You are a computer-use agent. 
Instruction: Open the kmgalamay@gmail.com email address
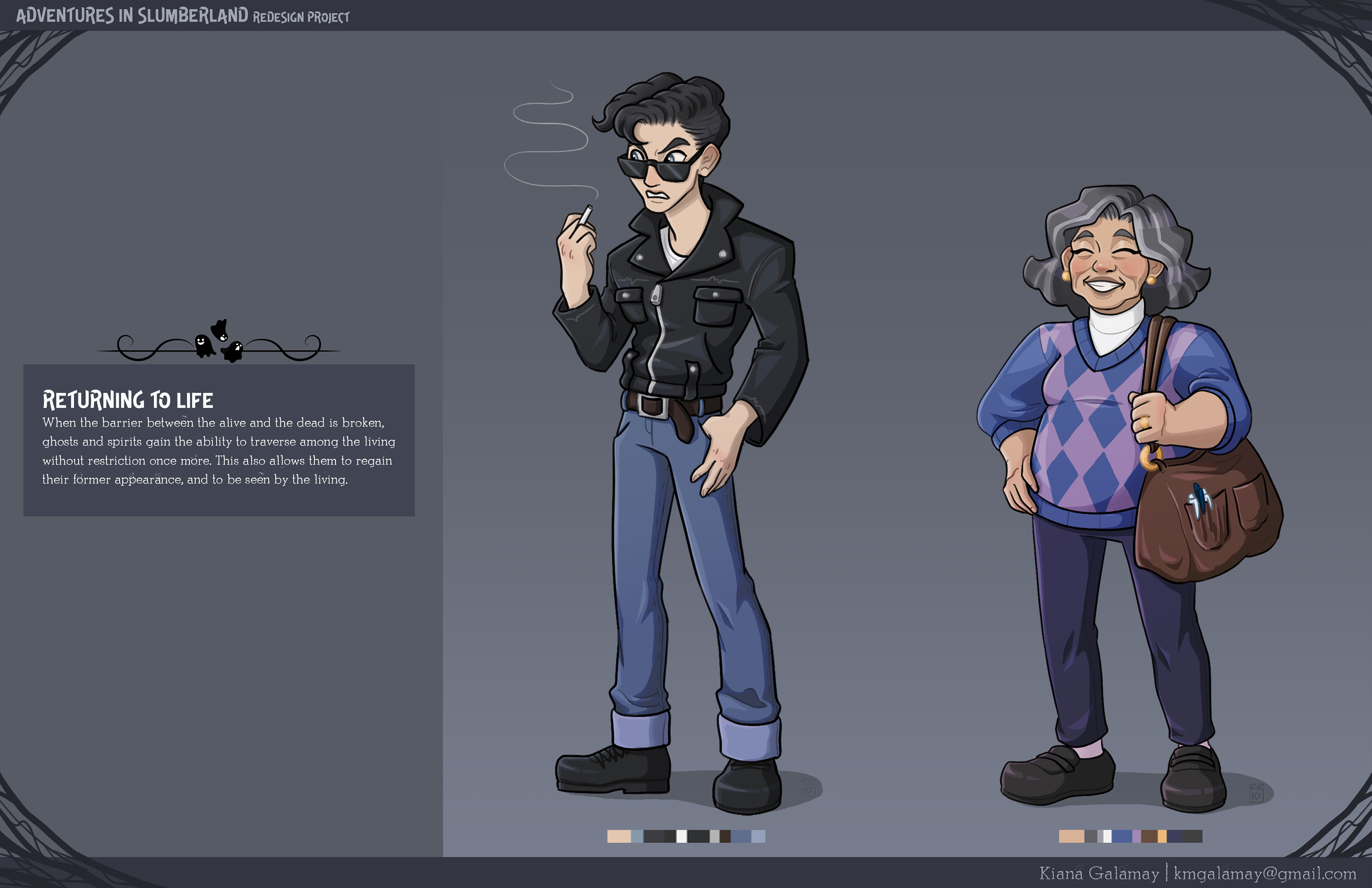[x=1265, y=874]
